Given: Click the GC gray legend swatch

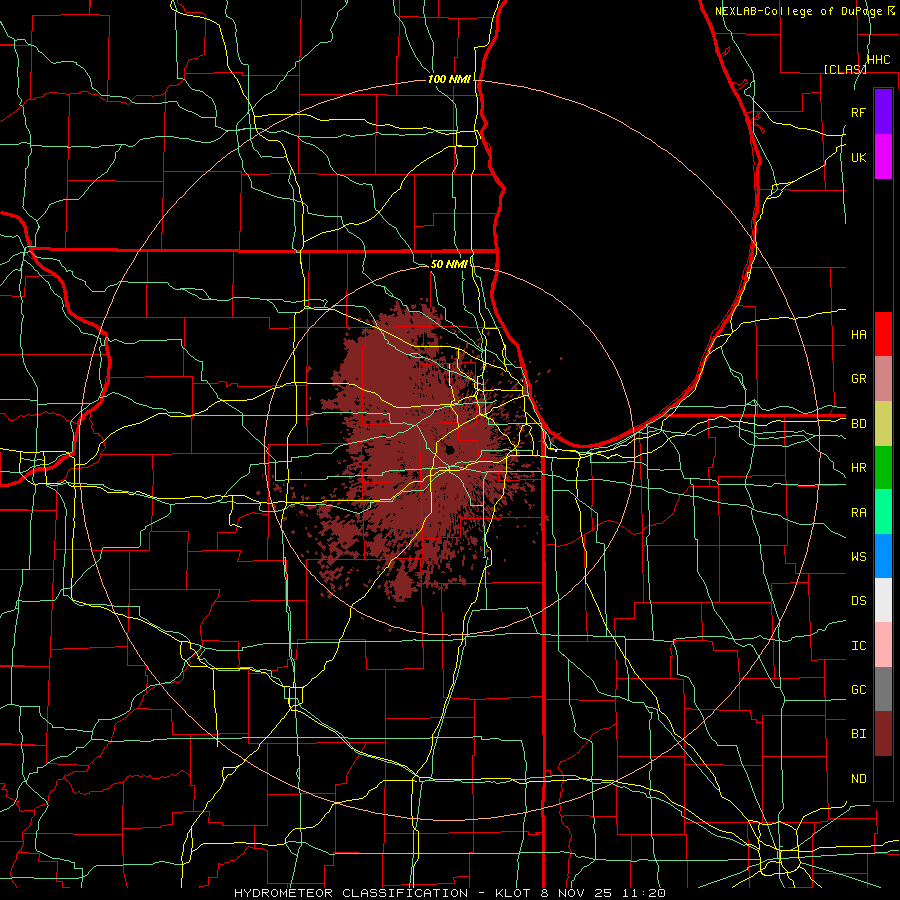Looking at the screenshot, I should point(883,689).
